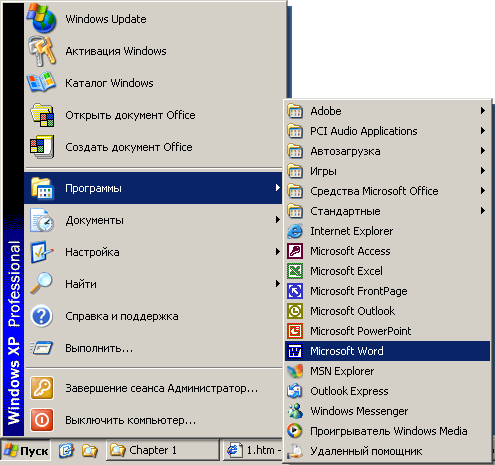Open the Chapter 1 taskbar button
The image size is (495, 465).
click(x=163, y=450)
